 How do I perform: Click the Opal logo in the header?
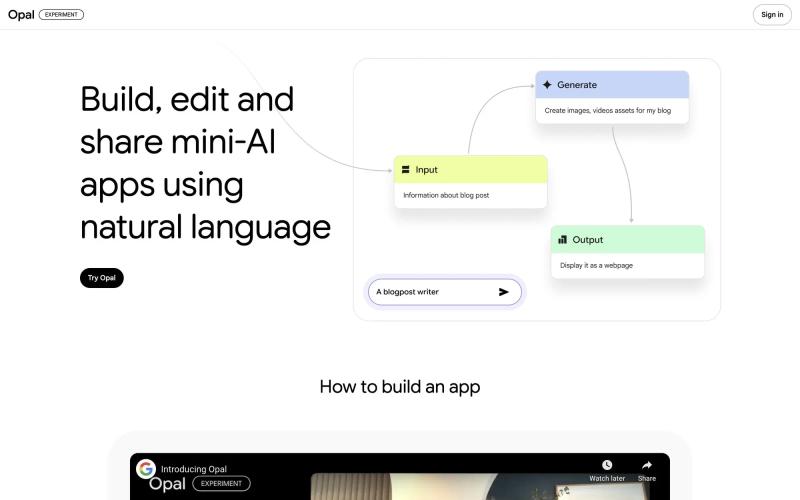(21, 15)
